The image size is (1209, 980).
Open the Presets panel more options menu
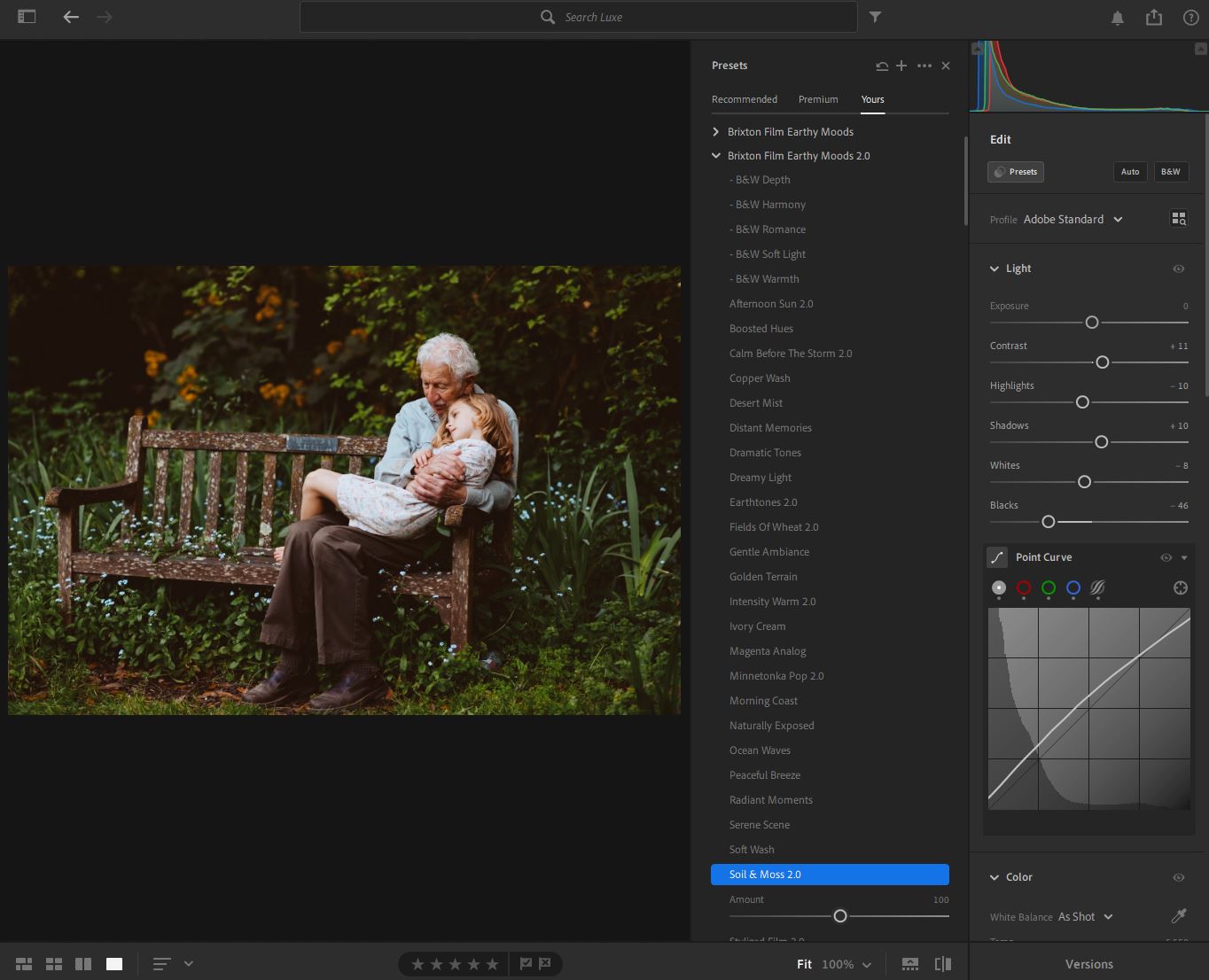924,66
